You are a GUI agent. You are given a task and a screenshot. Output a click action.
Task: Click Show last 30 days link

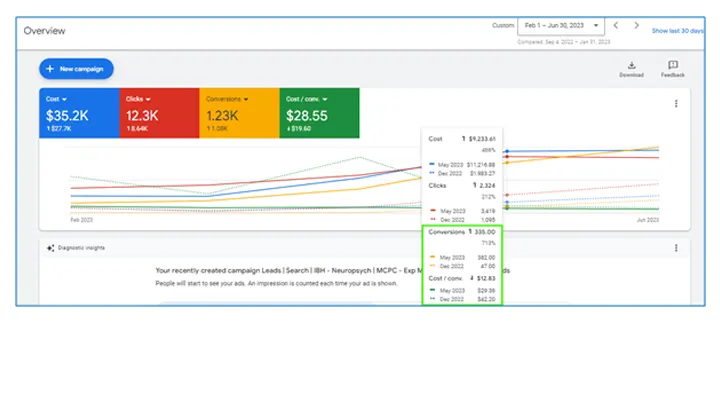(677, 31)
